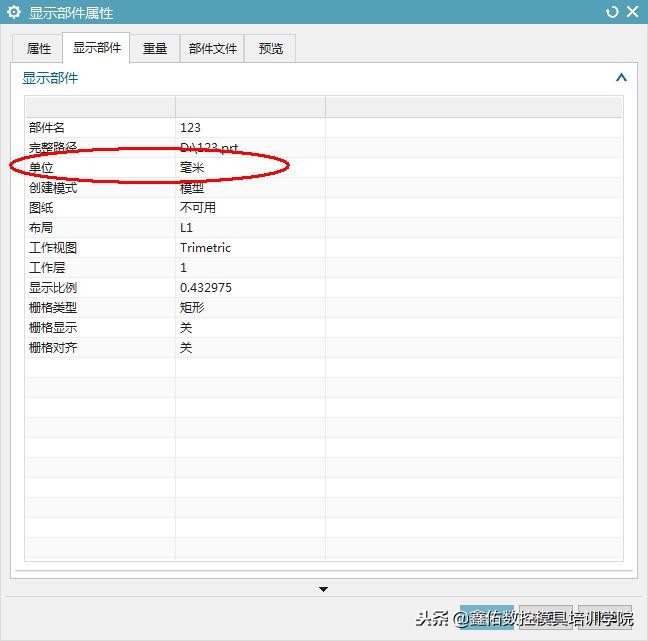Go to the 部件文件 tab

coord(212,48)
